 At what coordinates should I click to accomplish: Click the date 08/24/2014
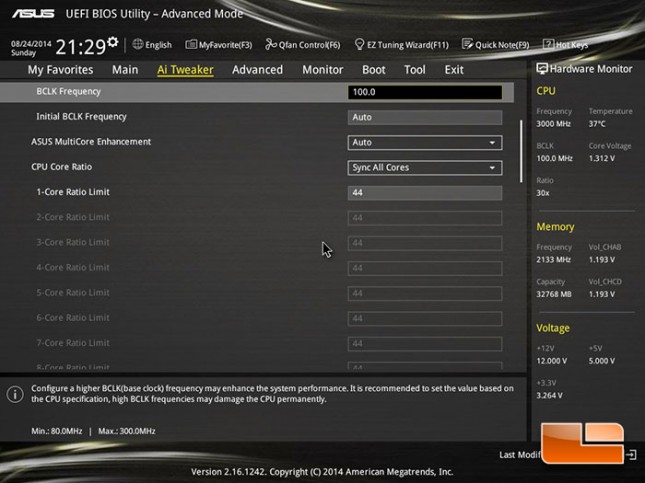pyautogui.click(x=31, y=44)
